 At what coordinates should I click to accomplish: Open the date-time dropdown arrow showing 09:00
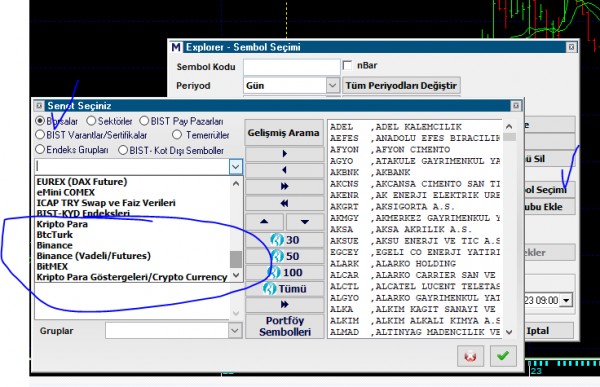point(566,300)
